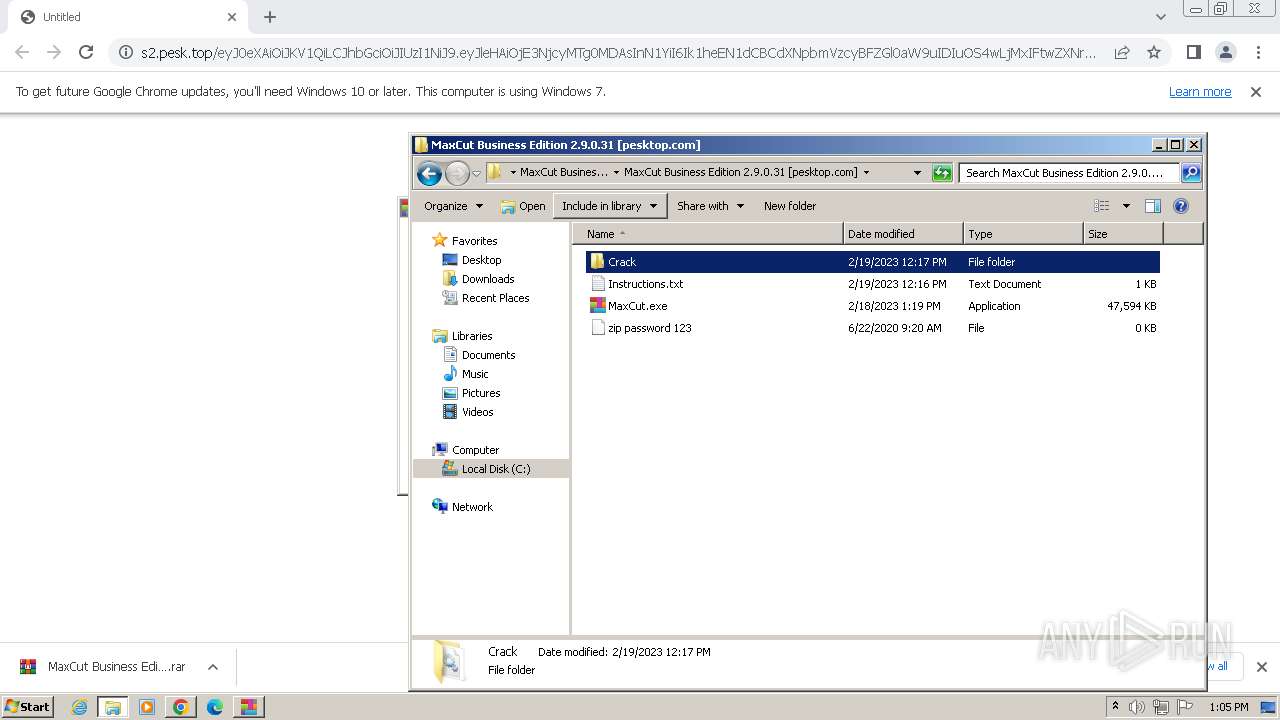1280x720 pixels.
Task: Select Music library
Action: (475, 374)
